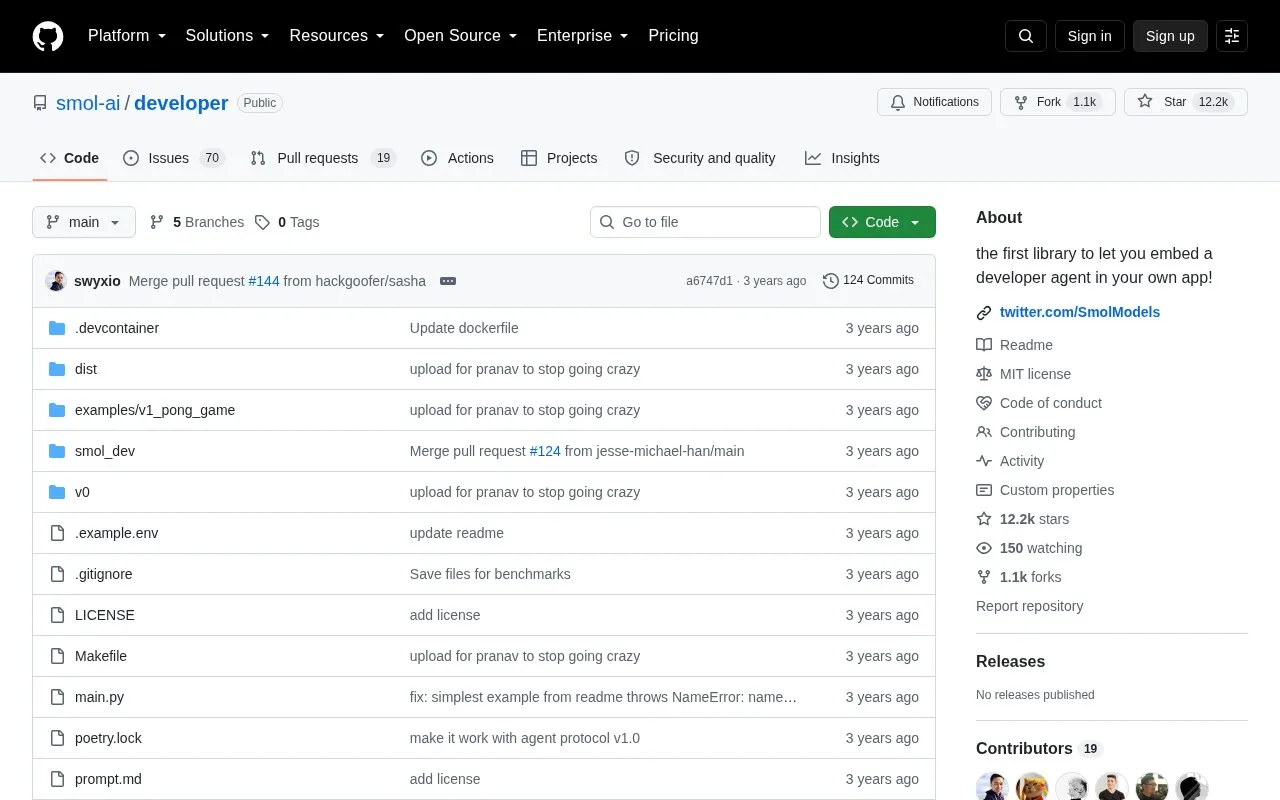Click the history clock icon beside 124 Commits
1280x800 pixels.
[831, 281]
